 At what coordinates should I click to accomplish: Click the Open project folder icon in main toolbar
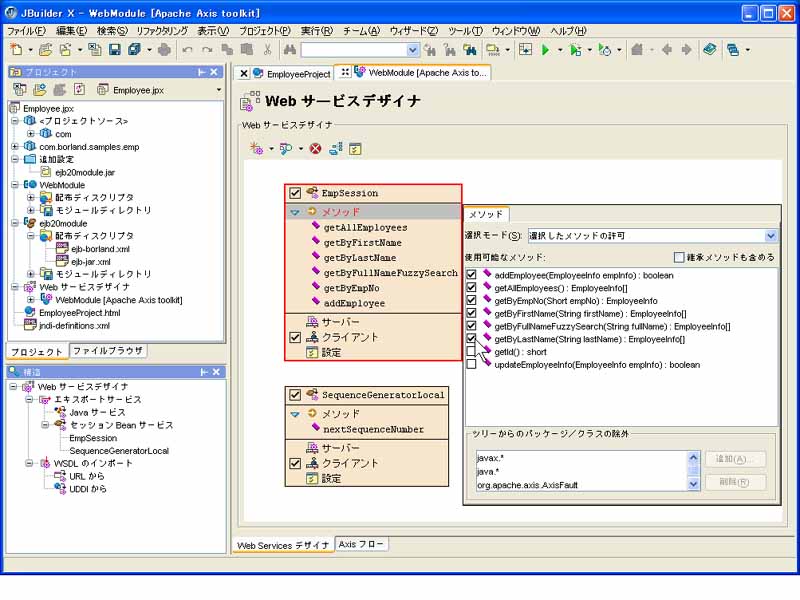46,49
